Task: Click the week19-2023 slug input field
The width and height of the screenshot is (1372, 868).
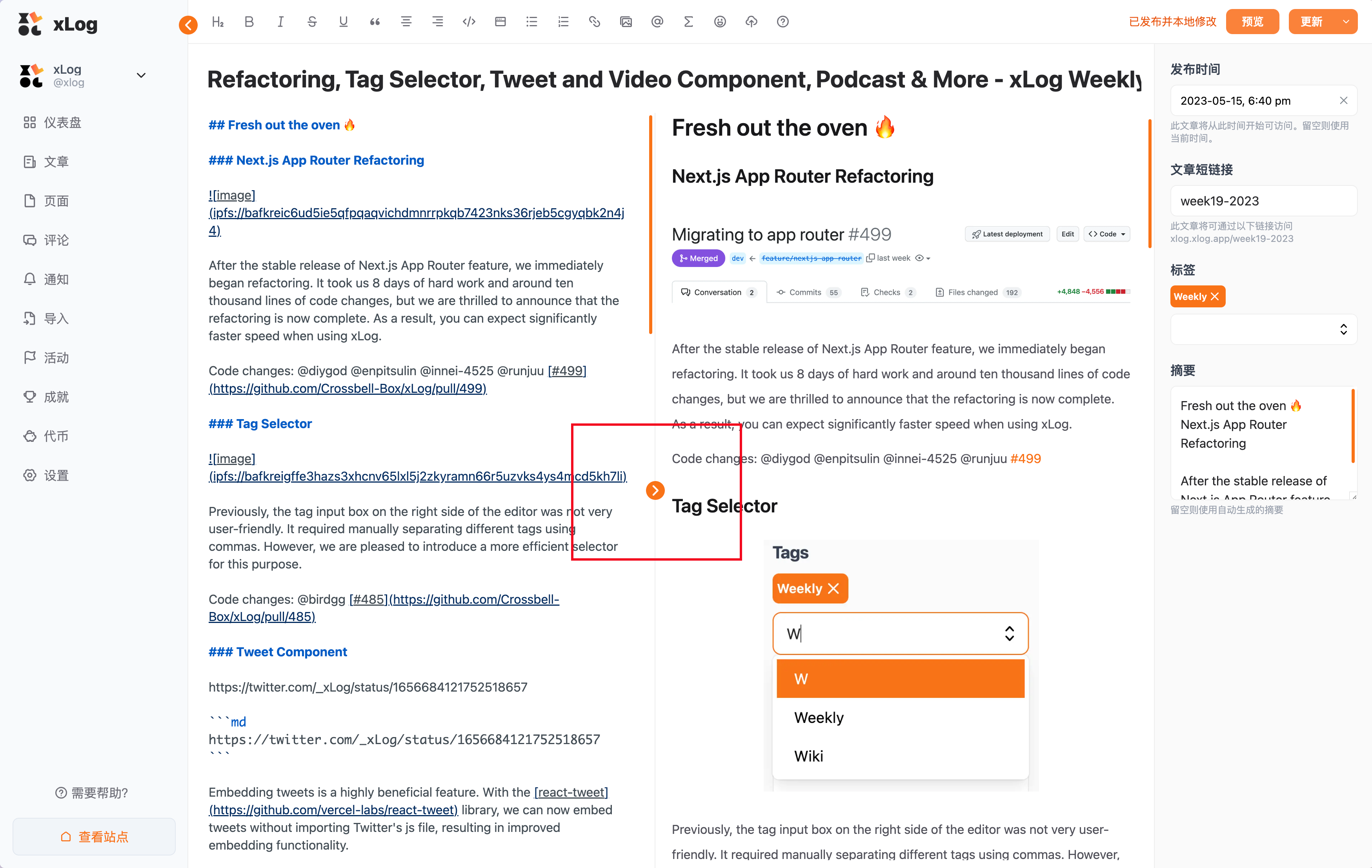Action: (1263, 201)
